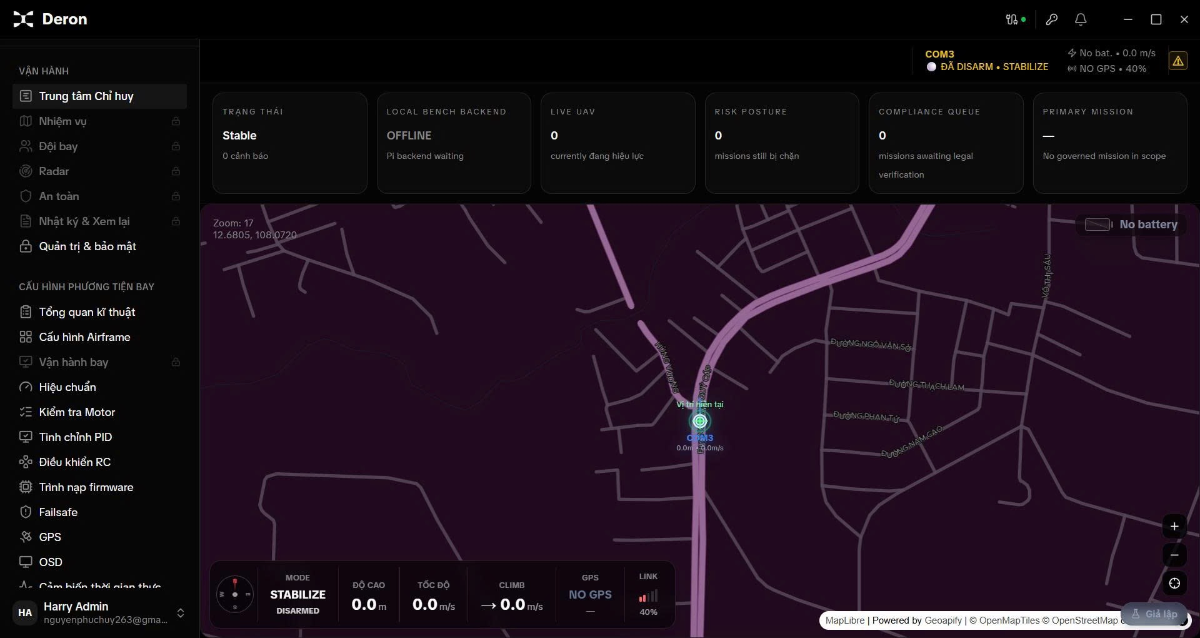Select Đội bay sidebar item

coord(100,146)
